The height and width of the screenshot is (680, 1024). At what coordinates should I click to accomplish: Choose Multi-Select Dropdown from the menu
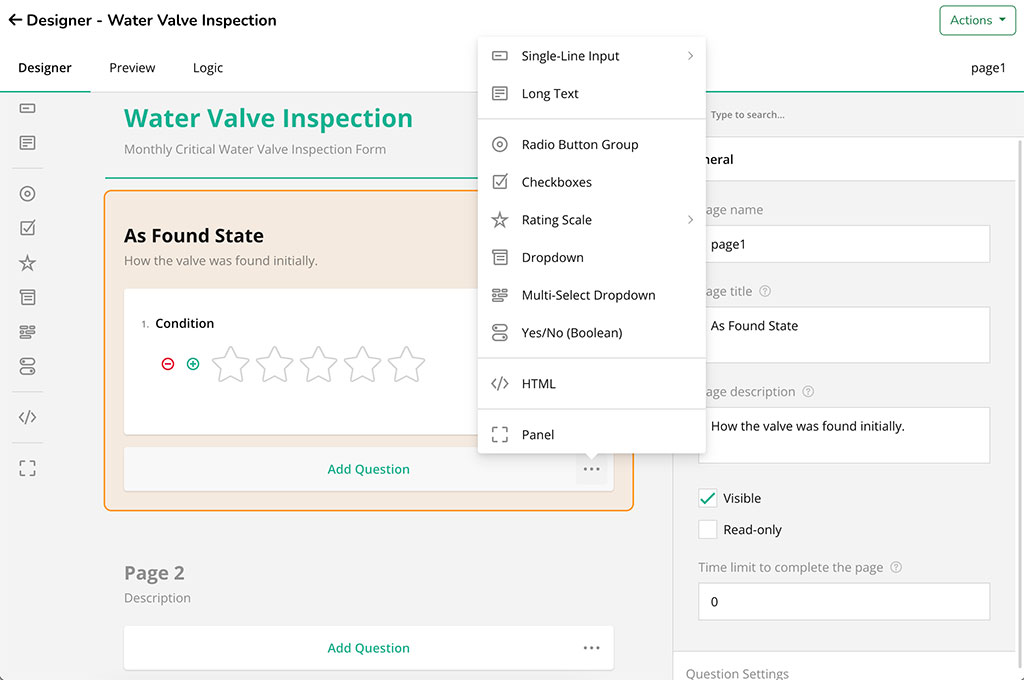588,295
